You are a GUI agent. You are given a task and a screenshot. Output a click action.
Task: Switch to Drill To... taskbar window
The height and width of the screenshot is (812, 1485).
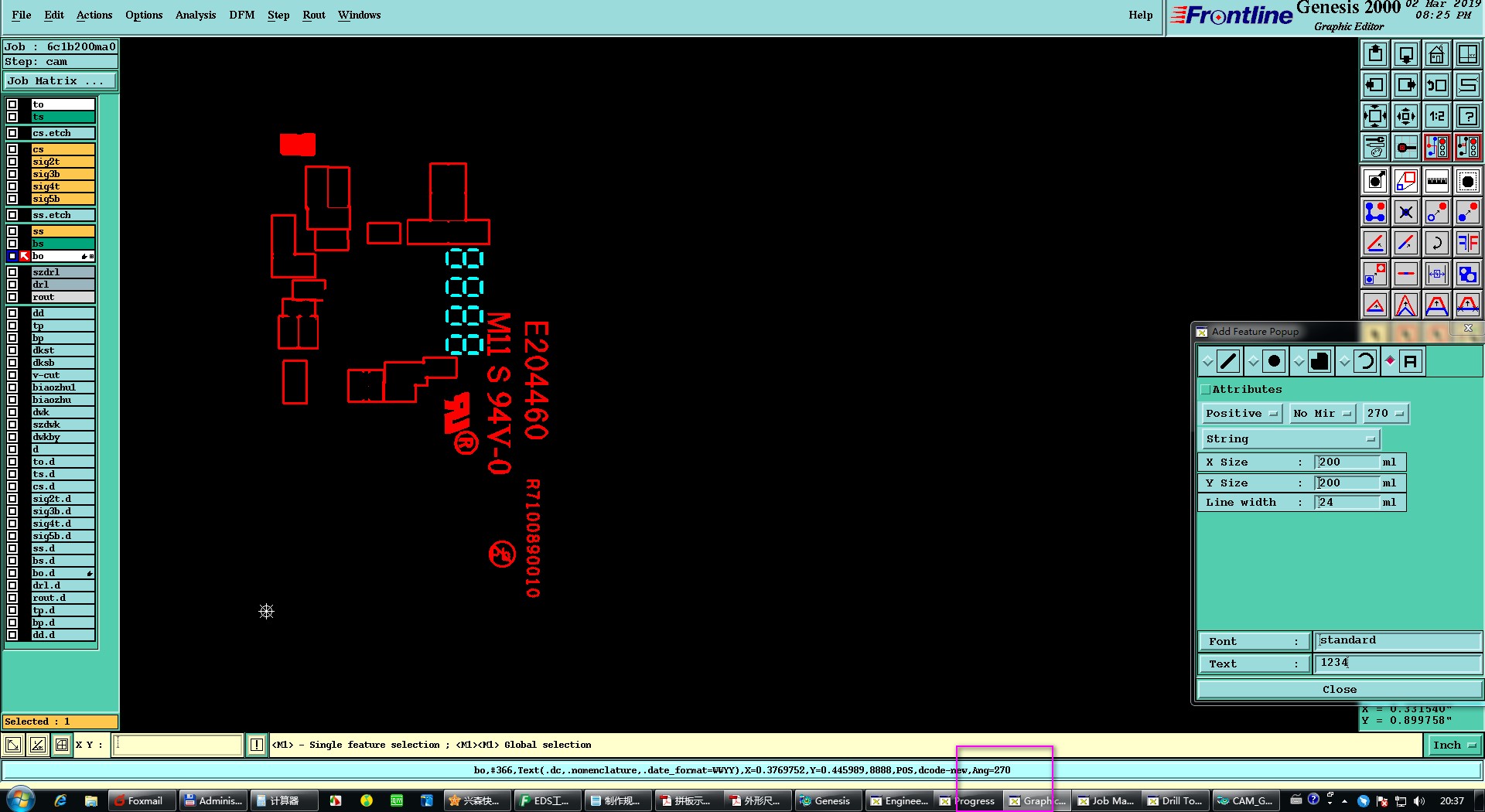(1176, 800)
